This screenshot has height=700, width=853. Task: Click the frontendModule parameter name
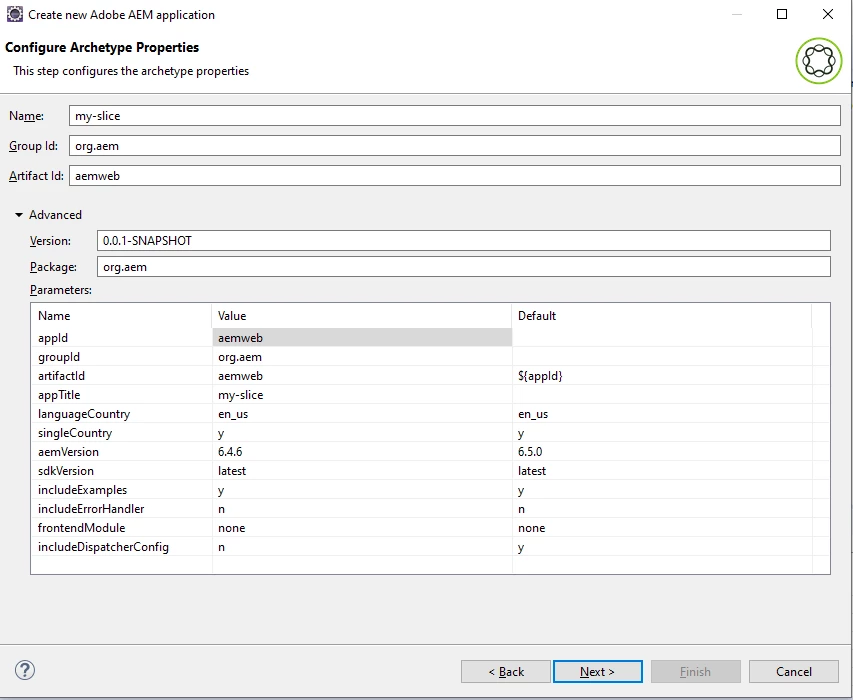(x=81, y=528)
